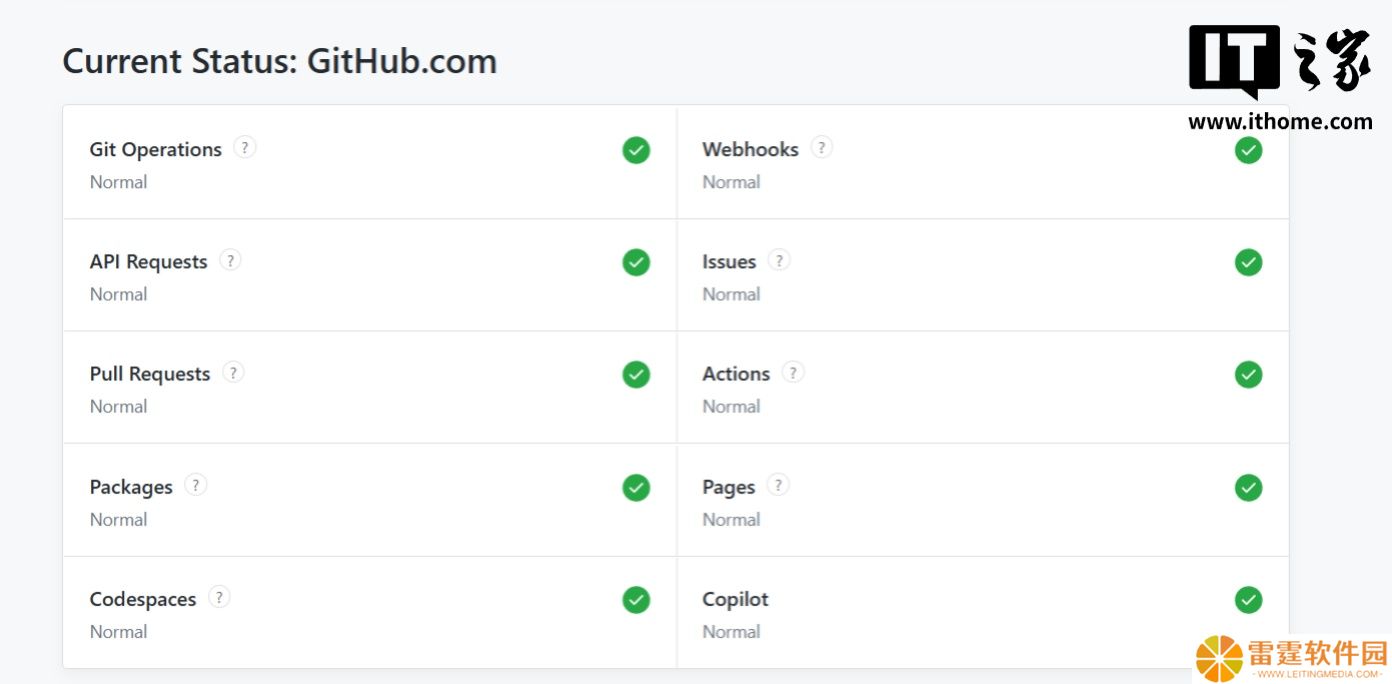Click the IT Home logo watermark

pyautogui.click(x=1280, y=62)
